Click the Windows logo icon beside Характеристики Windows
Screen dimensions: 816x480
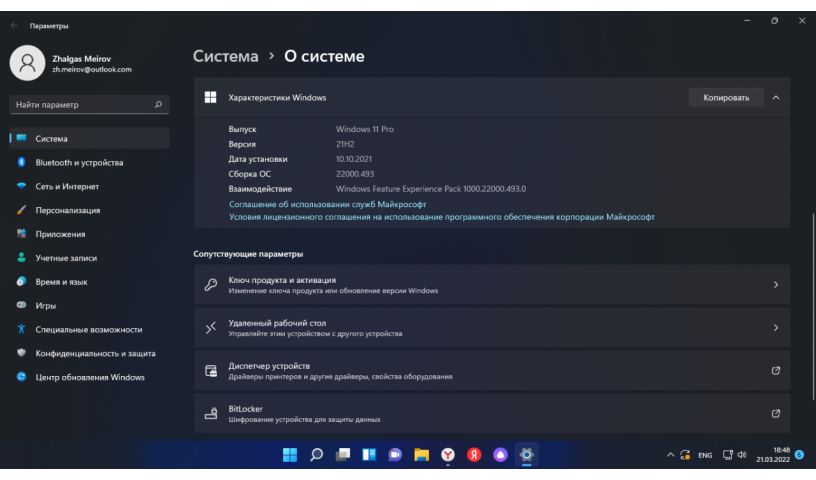click(x=210, y=97)
